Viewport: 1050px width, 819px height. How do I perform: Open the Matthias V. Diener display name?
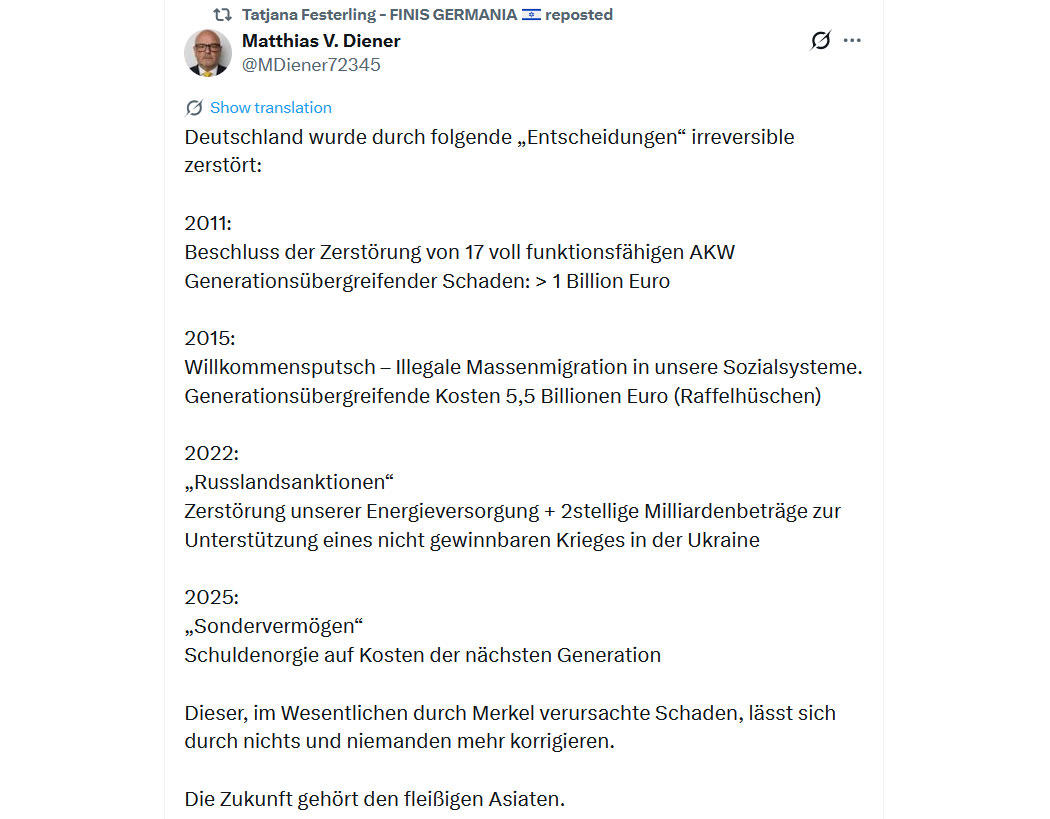point(321,41)
